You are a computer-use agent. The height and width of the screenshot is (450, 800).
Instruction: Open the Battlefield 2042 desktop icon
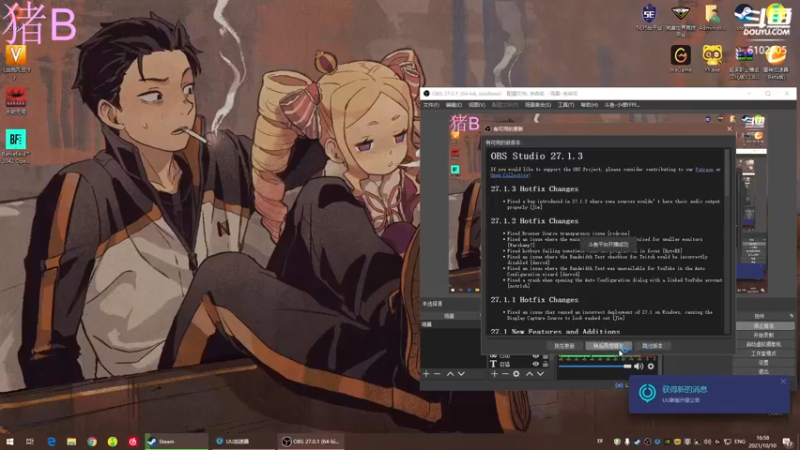tap(16, 146)
